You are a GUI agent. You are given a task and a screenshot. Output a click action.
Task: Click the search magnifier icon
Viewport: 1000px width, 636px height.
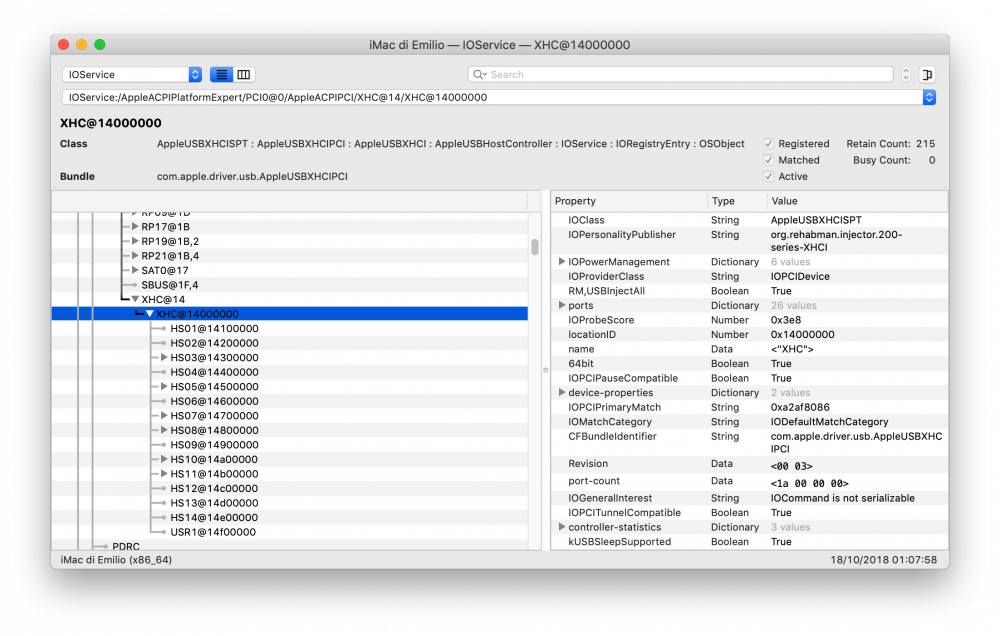479,75
